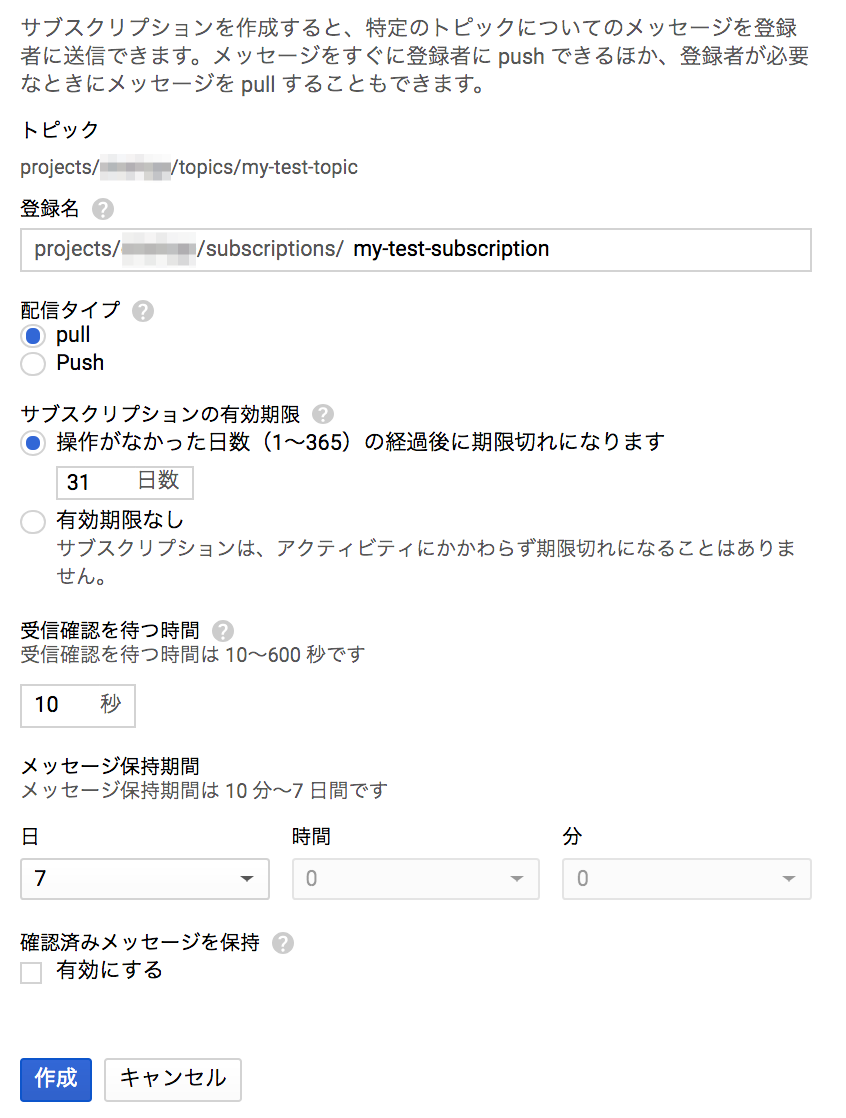Select 有効期限なし option

click(x=32, y=521)
